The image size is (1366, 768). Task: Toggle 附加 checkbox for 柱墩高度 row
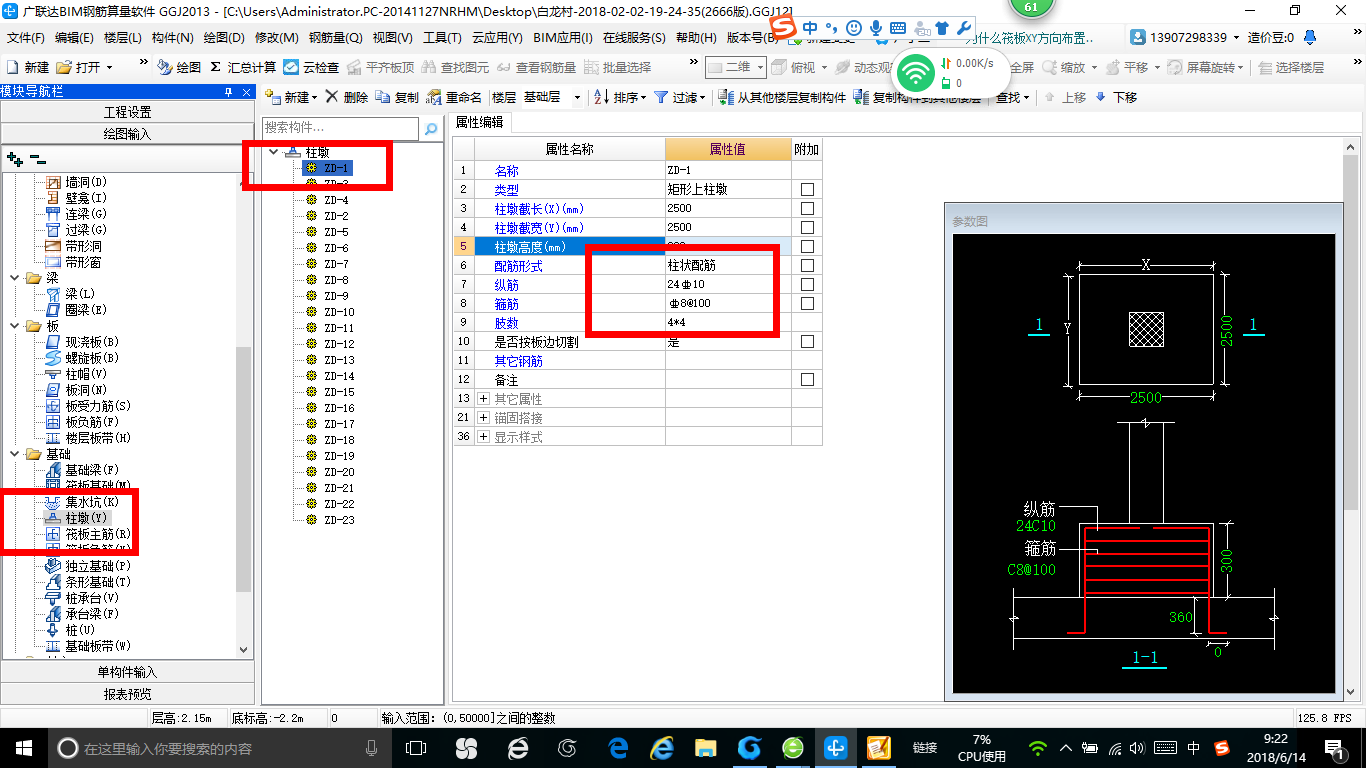click(x=807, y=247)
